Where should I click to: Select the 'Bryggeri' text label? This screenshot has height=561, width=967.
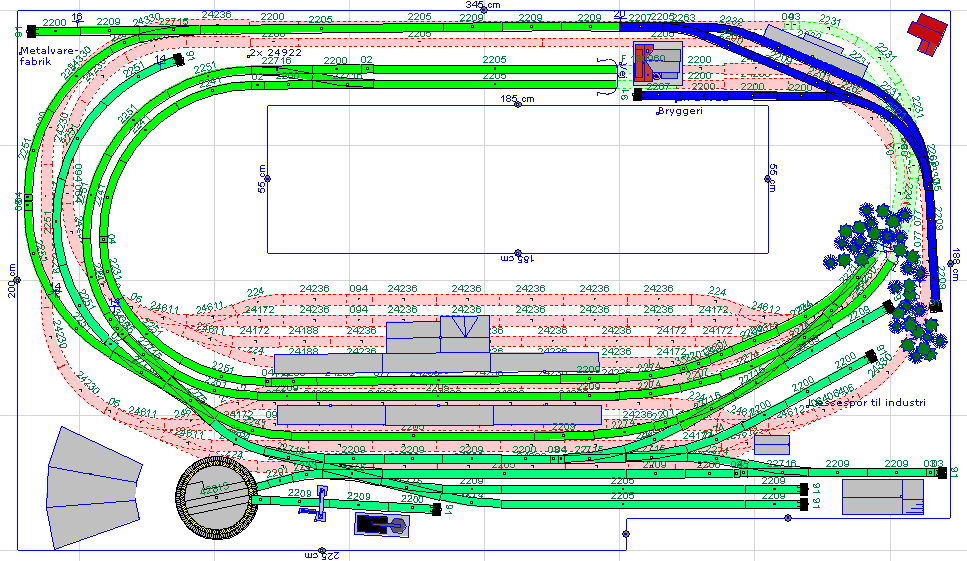[679, 111]
